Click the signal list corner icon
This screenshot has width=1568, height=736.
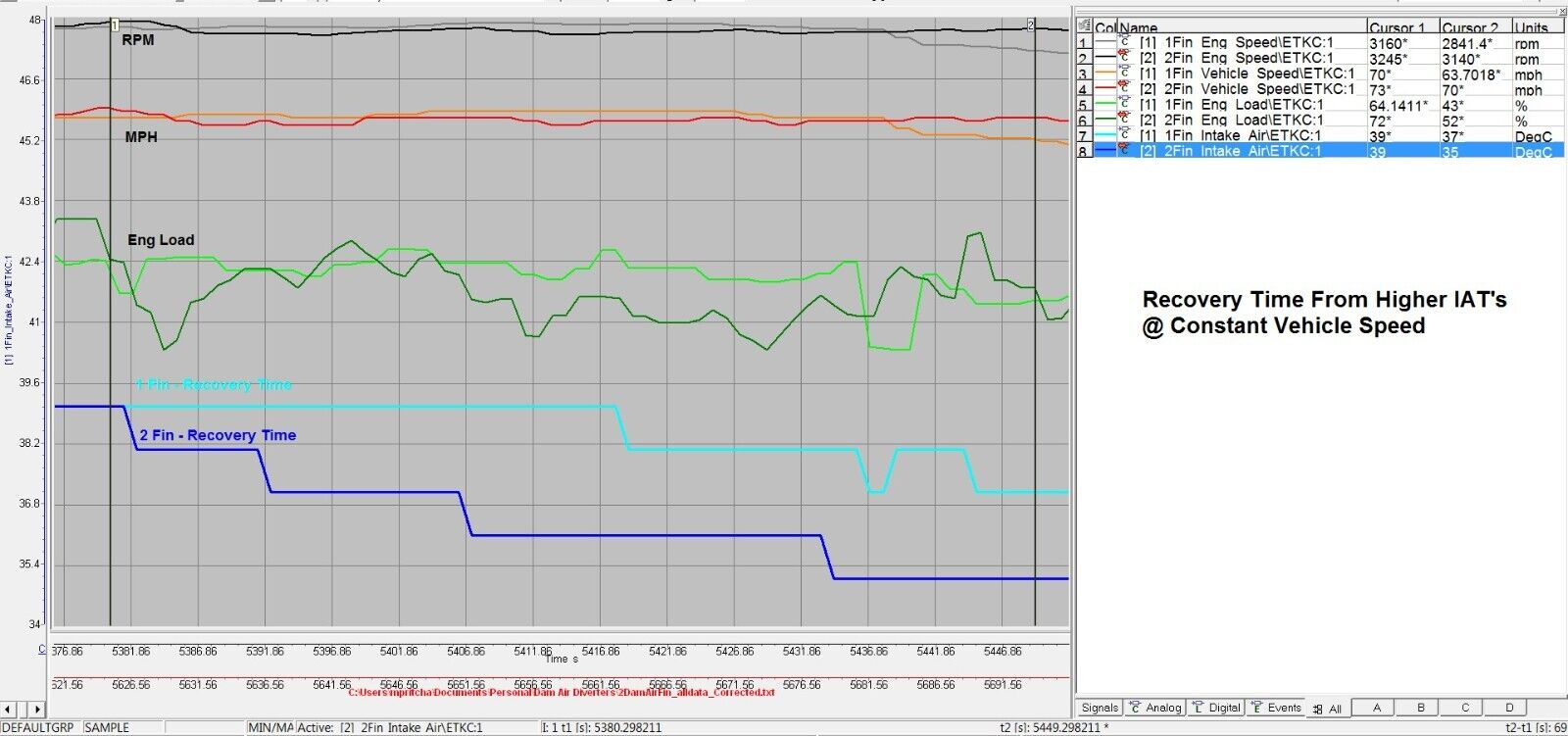coord(1084,26)
